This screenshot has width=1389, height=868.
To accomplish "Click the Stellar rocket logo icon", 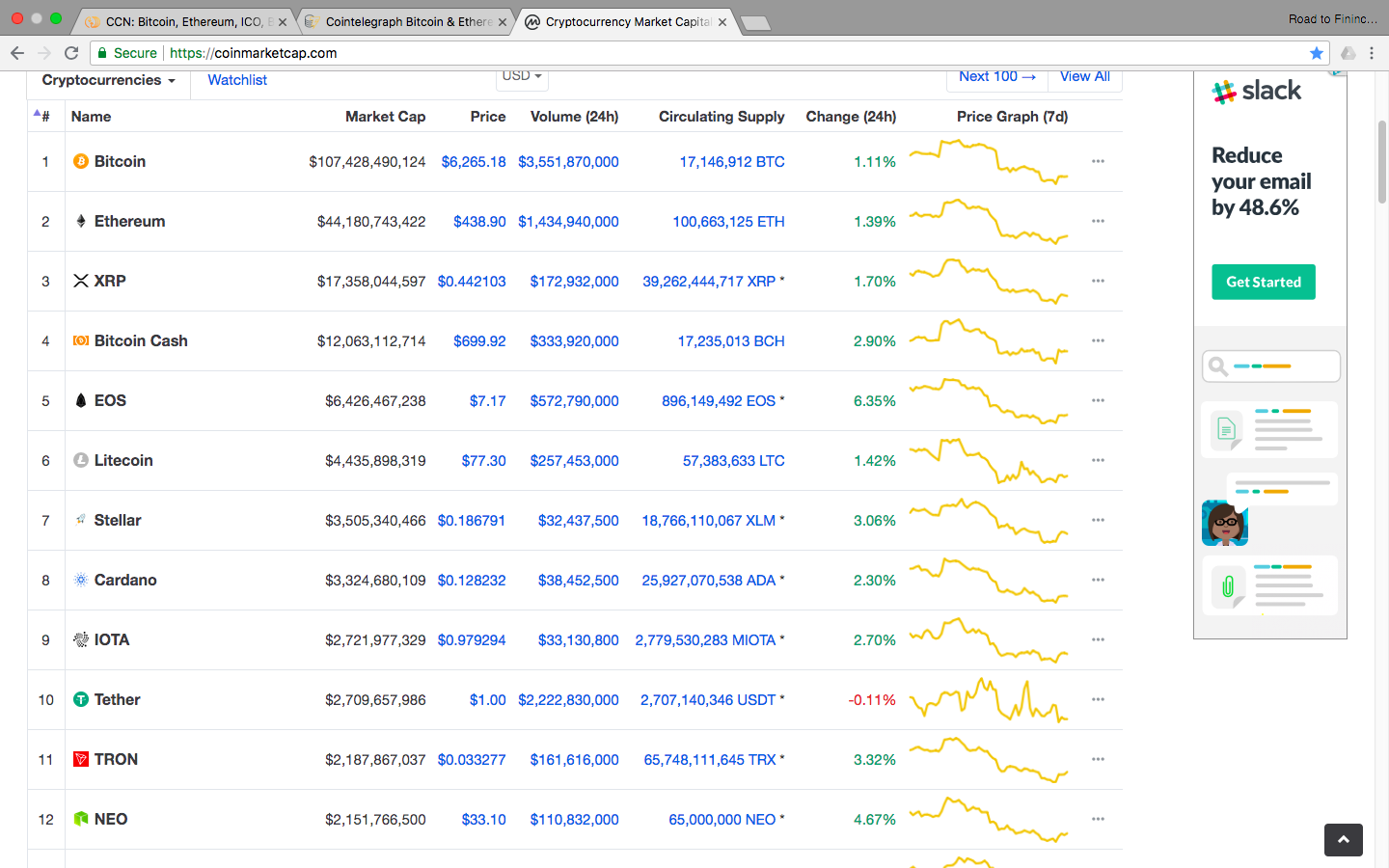I will 81,520.
